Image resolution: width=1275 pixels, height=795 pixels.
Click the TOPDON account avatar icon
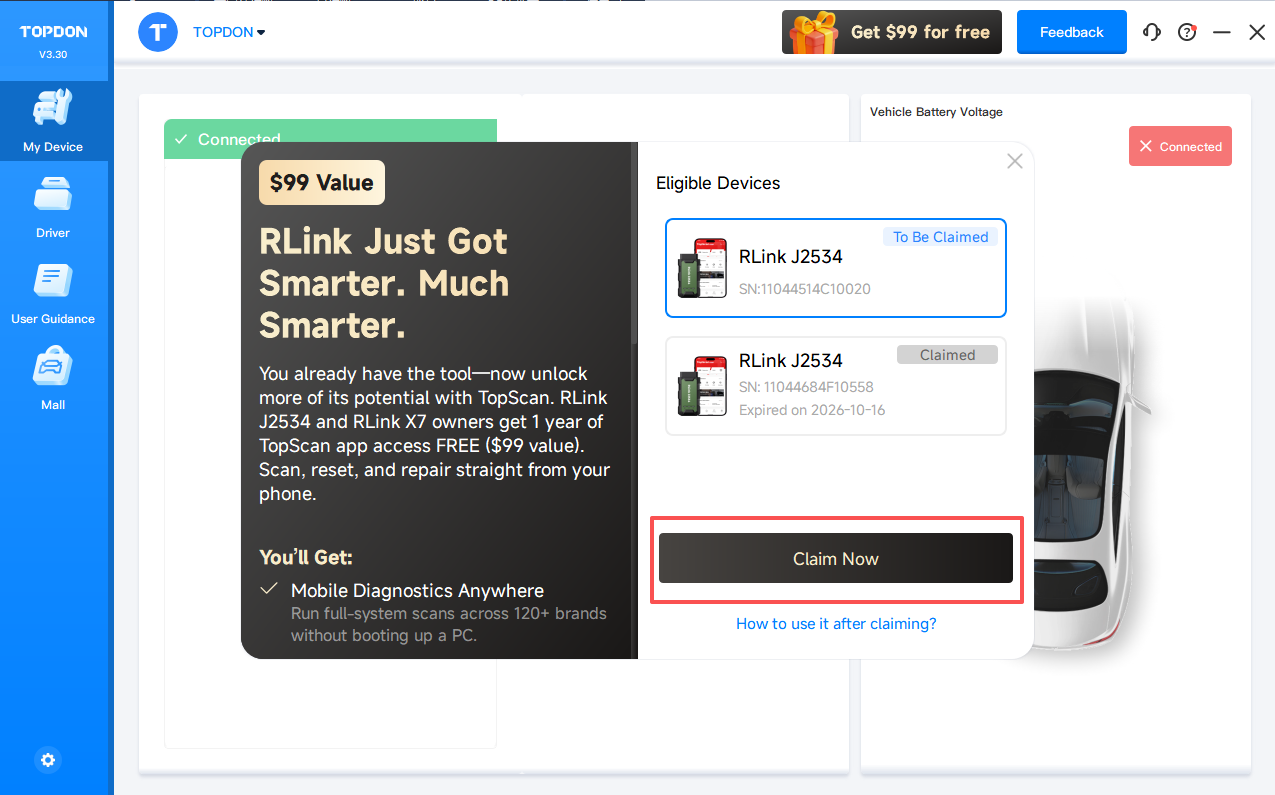click(x=158, y=32)
